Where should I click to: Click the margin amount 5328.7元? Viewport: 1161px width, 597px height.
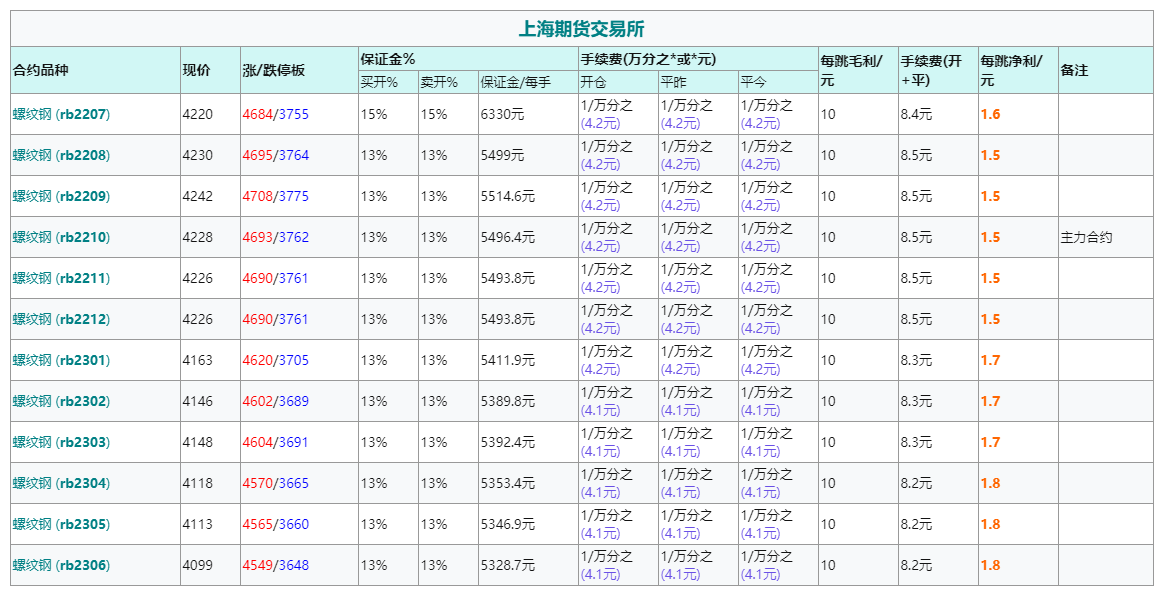click(x=508, y=565)
